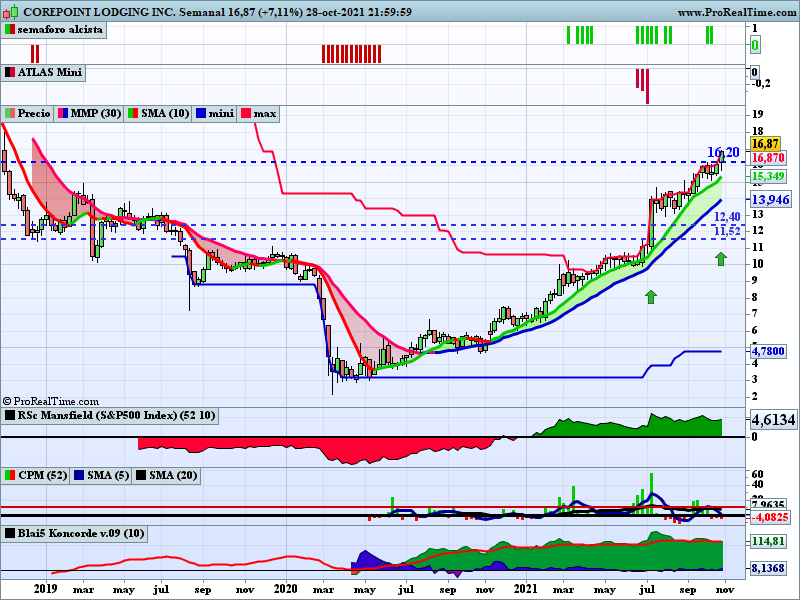The image size is (800, 600).
Task: Click the SMA (20) black swatch
Action: coord(141,475)
